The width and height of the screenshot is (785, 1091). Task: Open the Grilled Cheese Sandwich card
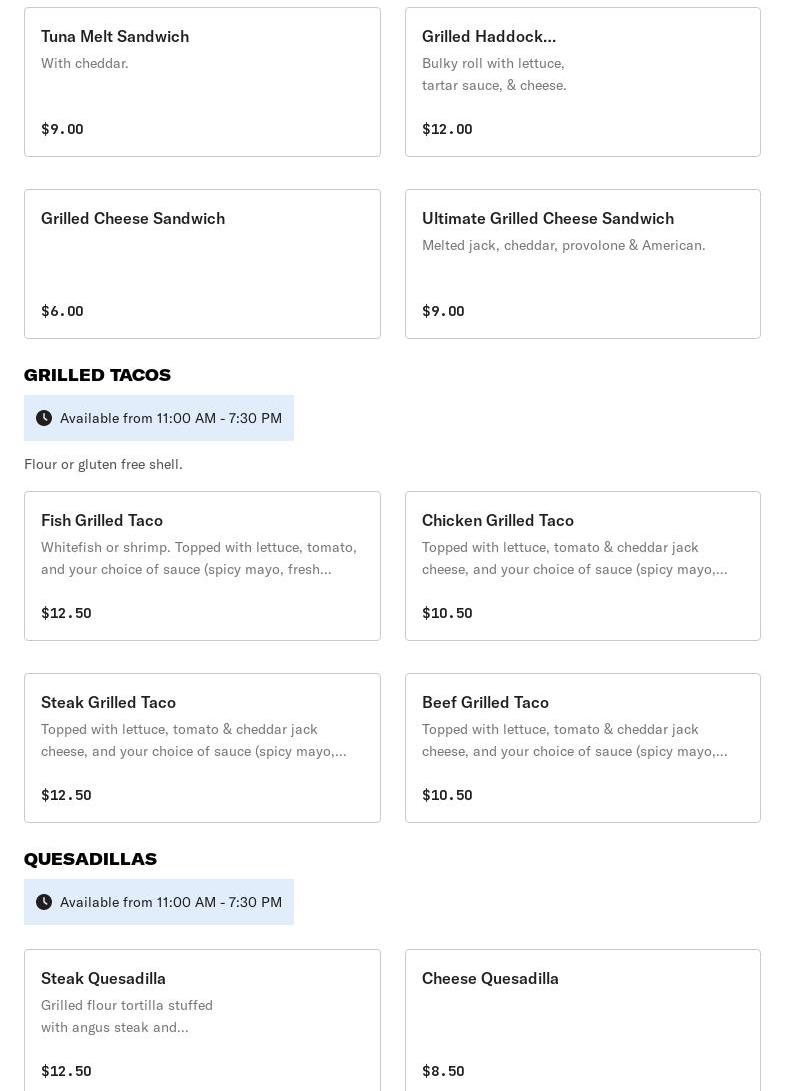tap(202, 264)
